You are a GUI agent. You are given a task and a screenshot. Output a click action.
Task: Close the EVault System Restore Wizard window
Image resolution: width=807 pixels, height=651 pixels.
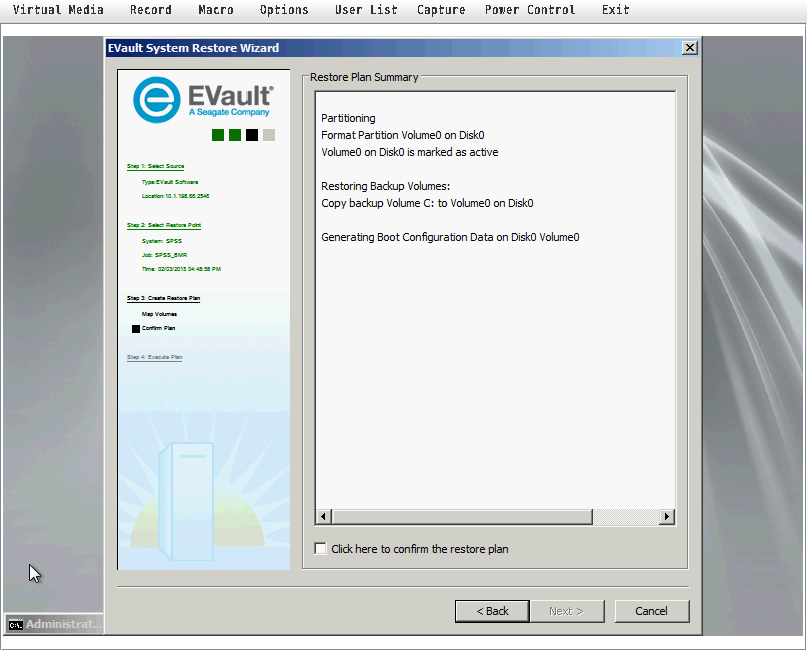(x=690, y=48)
